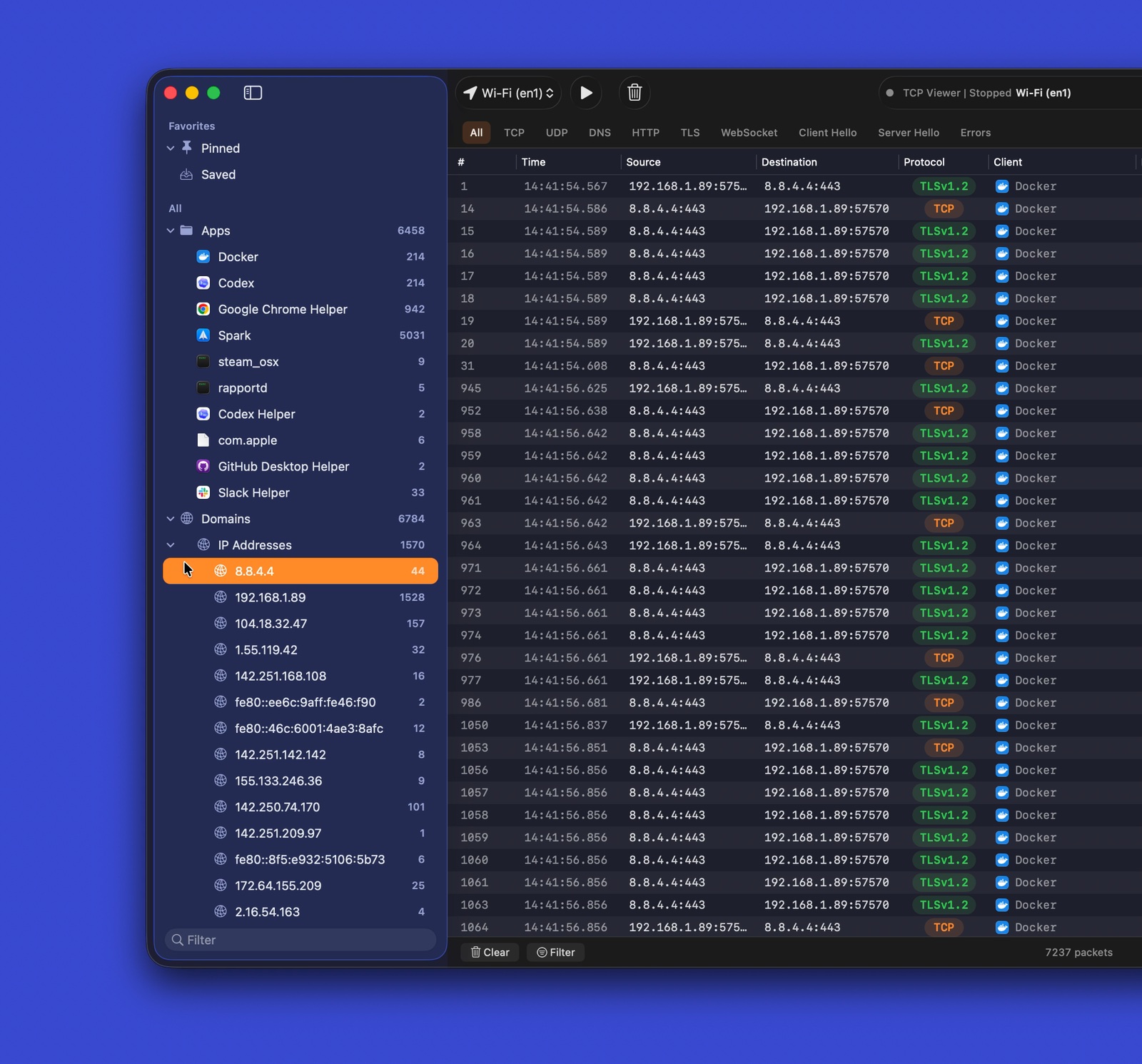Click the TCP badge in row 19
This screenshot has width=1142, height=1064.
pyautogui.click(x=944, y=321)
